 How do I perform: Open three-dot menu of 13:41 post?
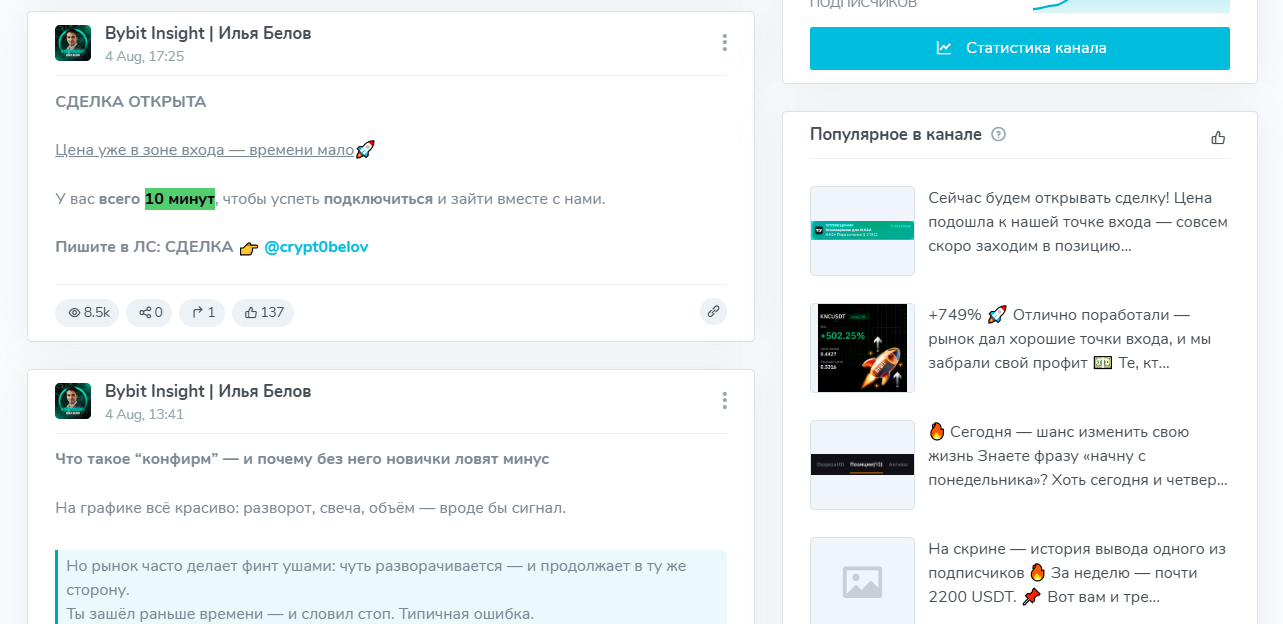[724, 401]
